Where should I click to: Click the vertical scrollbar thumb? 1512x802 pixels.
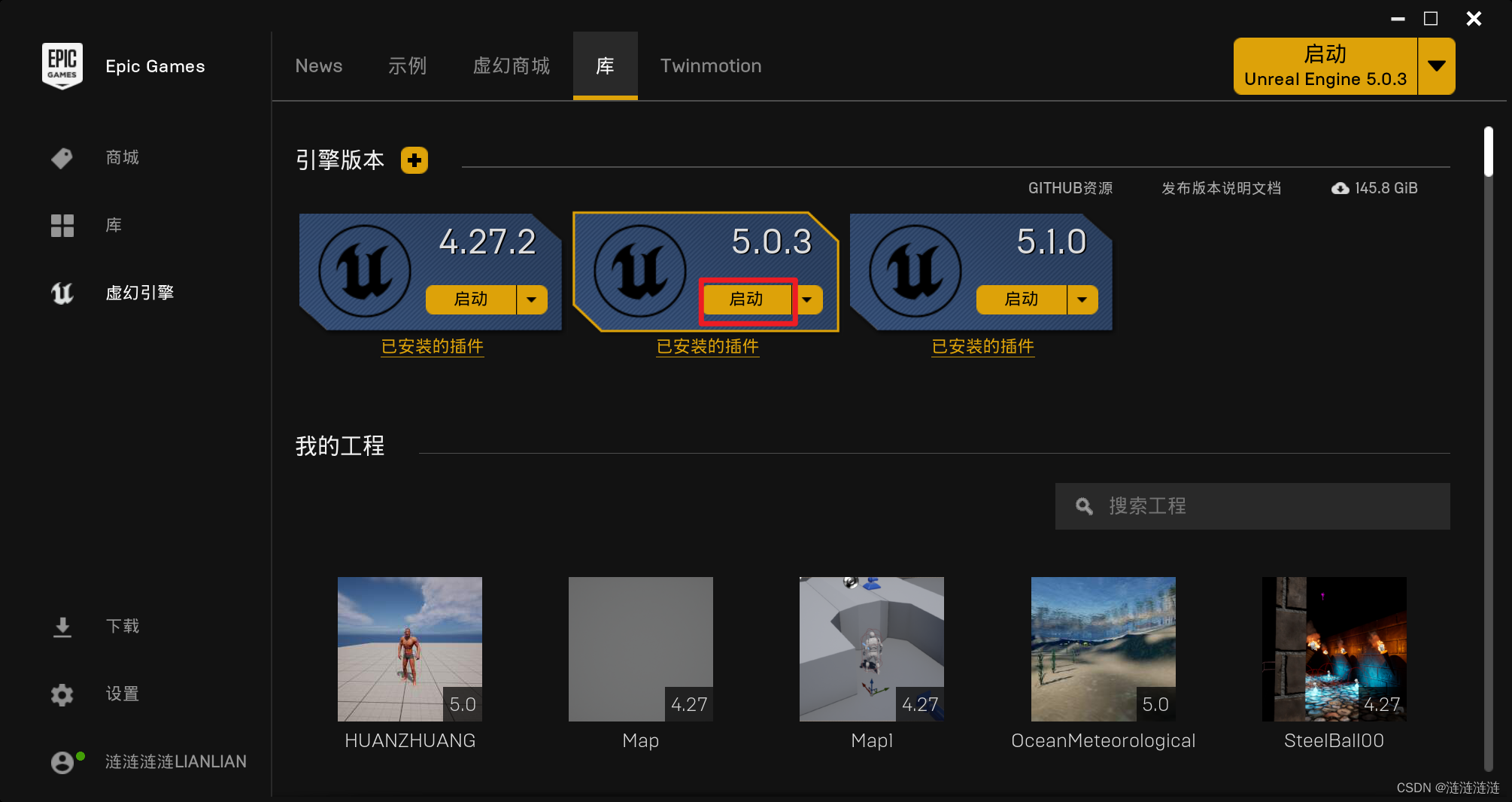pyautogui.click(x=1488, y=152)
